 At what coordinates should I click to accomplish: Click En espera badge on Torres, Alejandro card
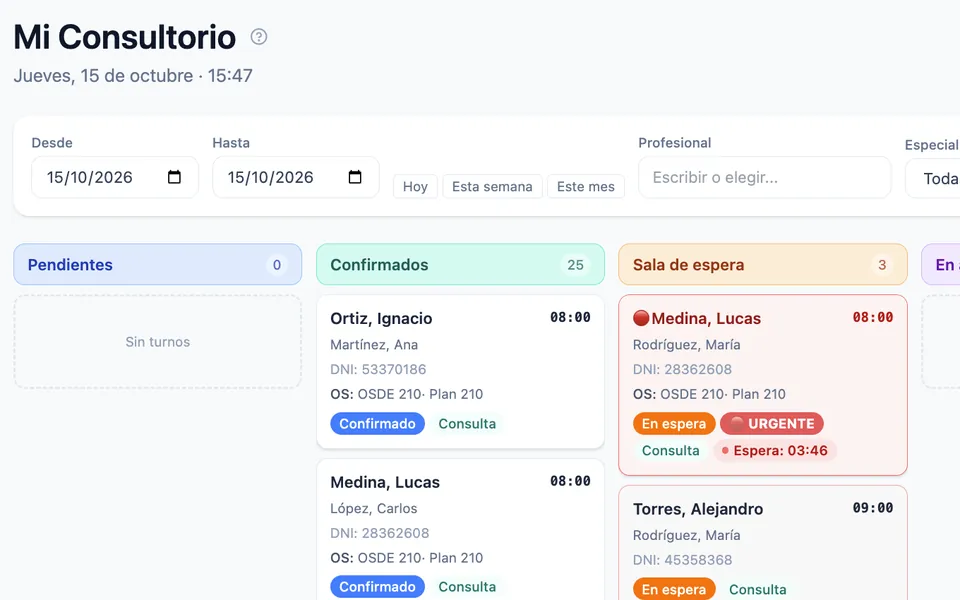click(x=674, y=589)
